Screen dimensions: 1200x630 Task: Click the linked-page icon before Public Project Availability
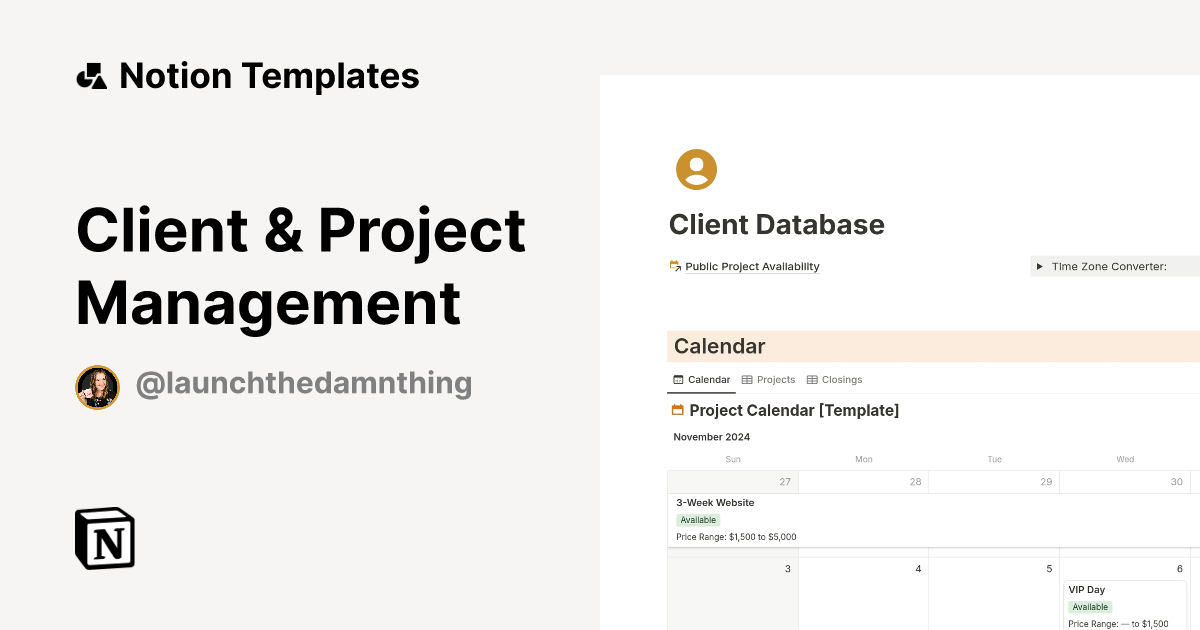point(674,266)
